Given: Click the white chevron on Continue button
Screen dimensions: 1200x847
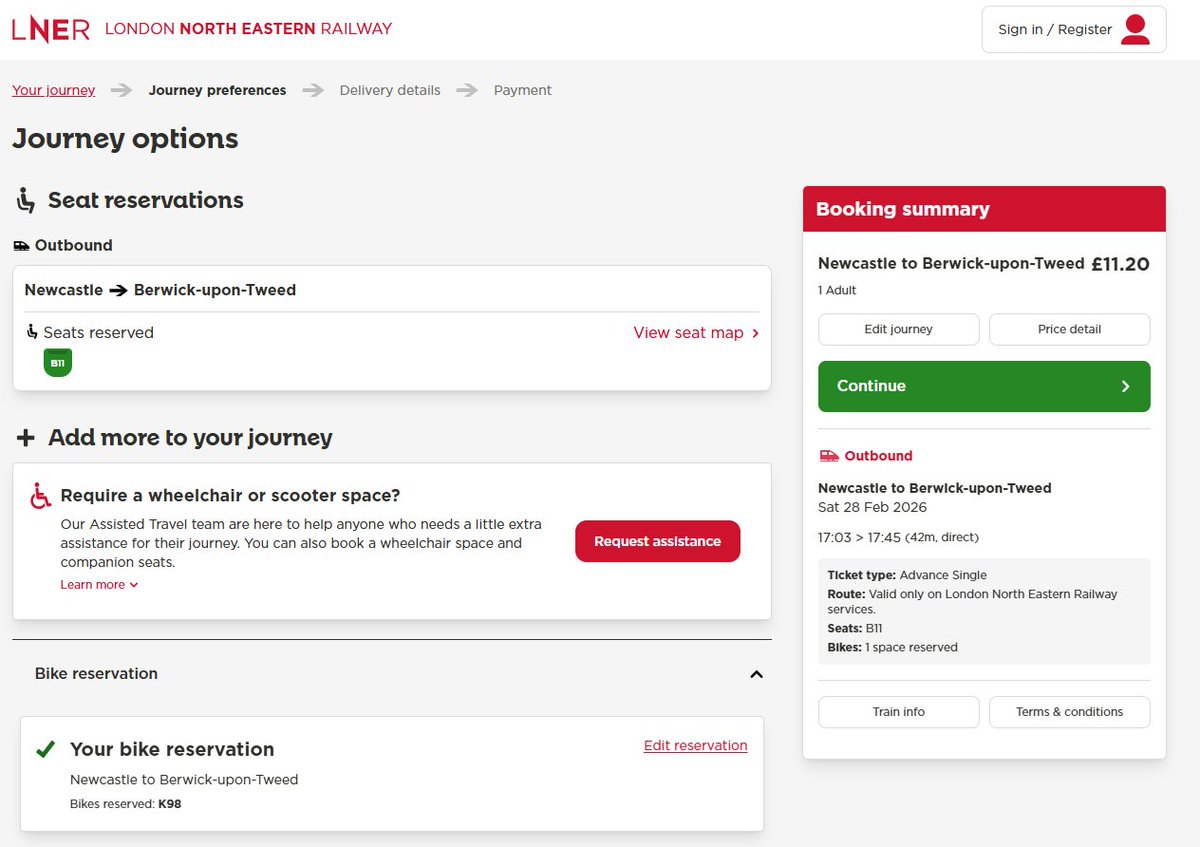Looking at the screenshot, I should (x=1125, y=386).
